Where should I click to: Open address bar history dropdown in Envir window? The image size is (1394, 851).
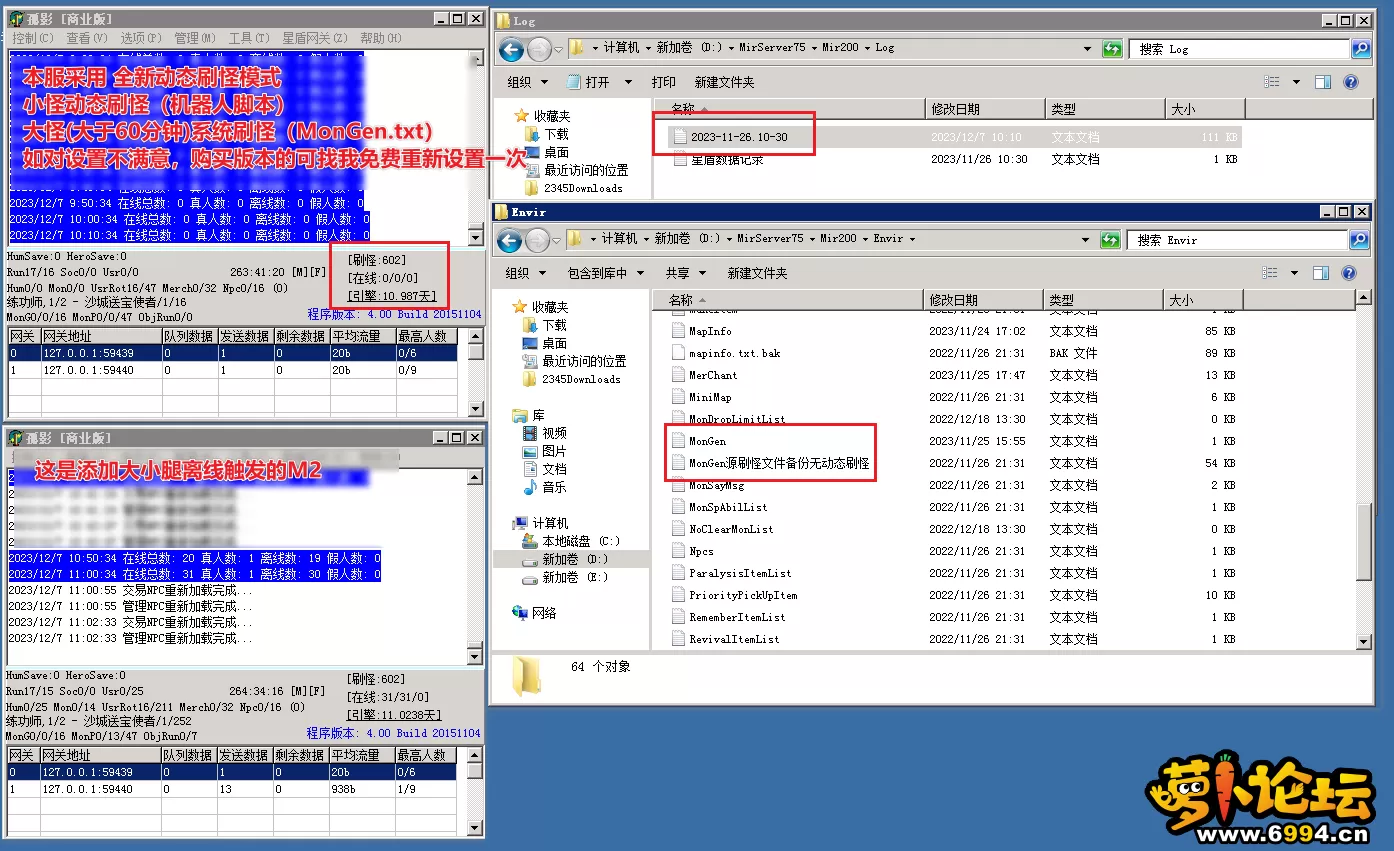tap(1088, 240)
